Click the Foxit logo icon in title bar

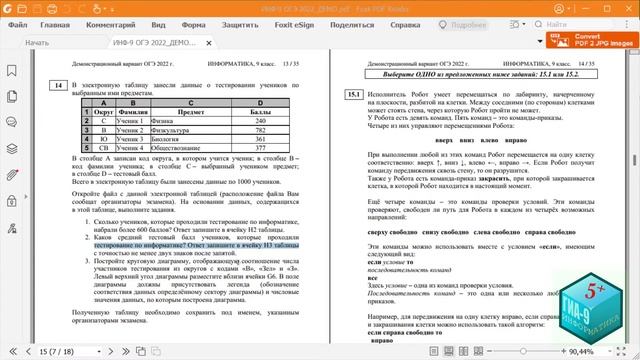pos(7,8)
